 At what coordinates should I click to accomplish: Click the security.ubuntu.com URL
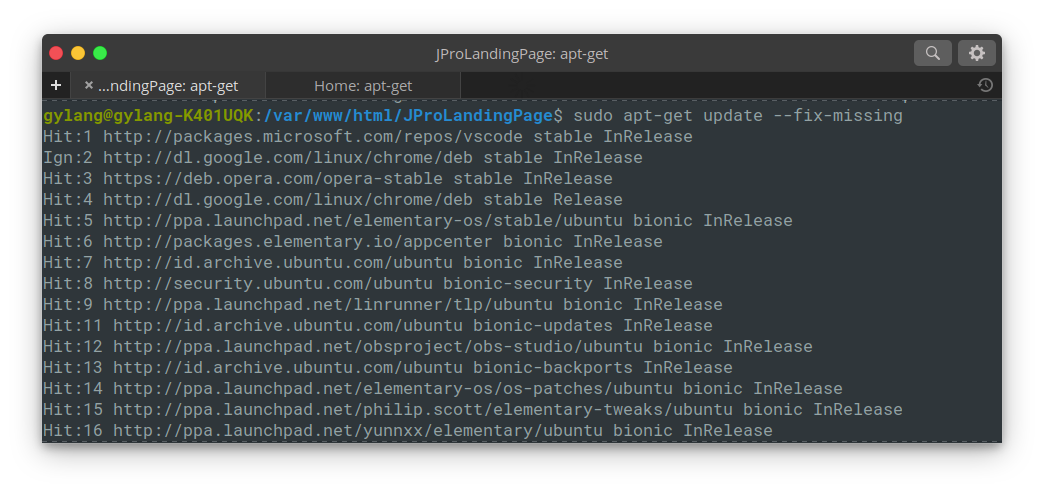[268, 283]
